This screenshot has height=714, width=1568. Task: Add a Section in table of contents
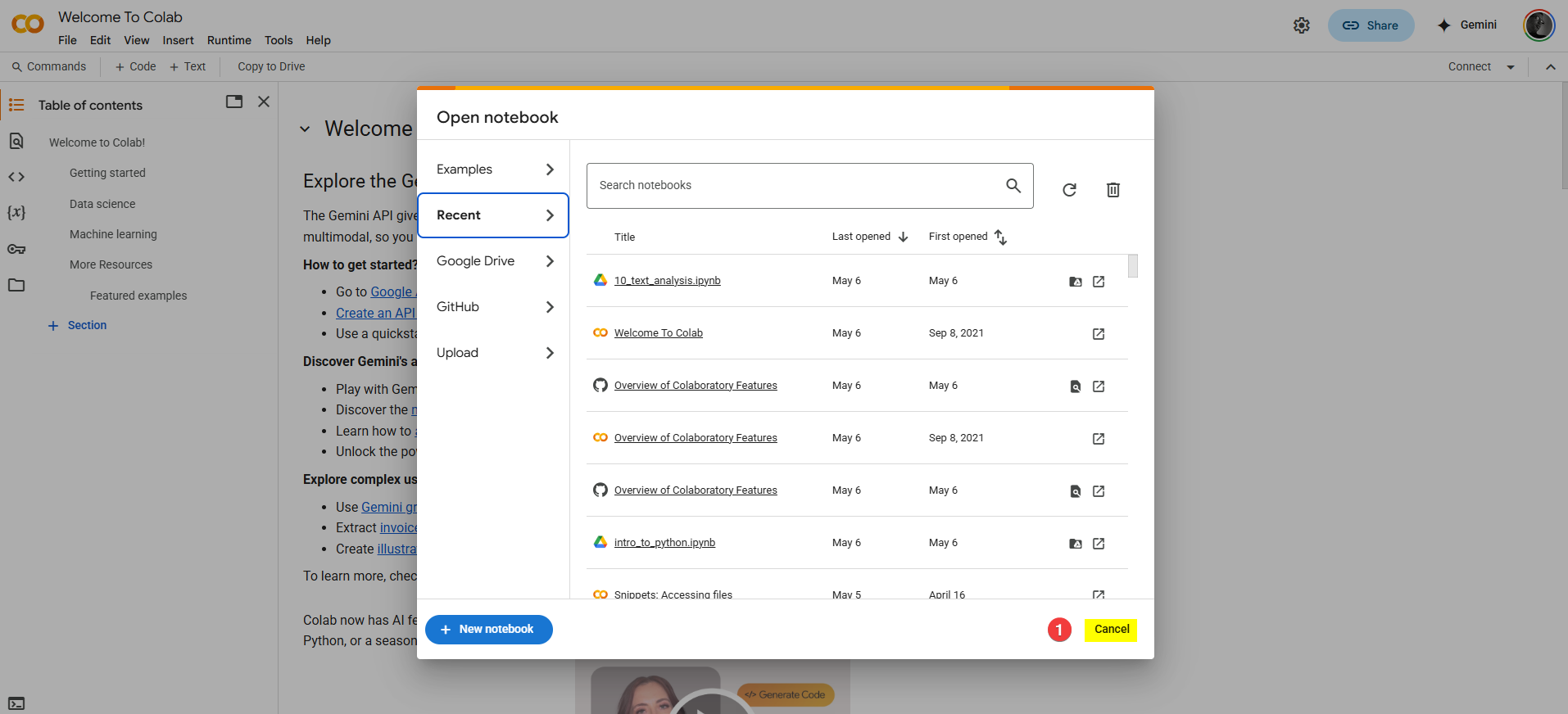78,326
